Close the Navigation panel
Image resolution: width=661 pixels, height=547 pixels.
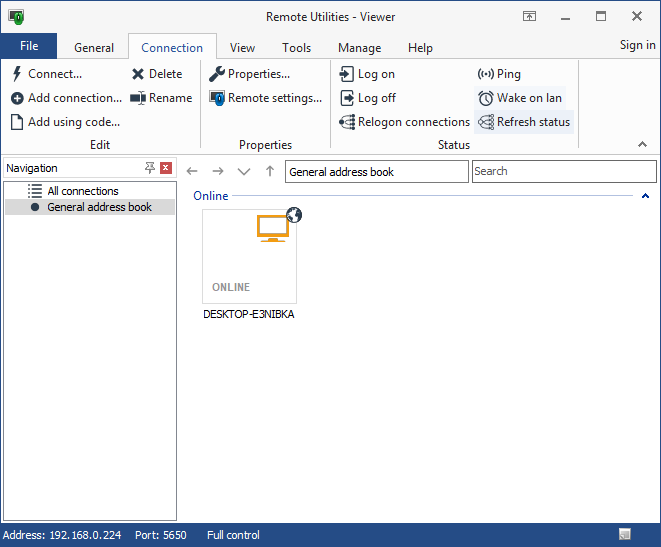click(166, 168)
